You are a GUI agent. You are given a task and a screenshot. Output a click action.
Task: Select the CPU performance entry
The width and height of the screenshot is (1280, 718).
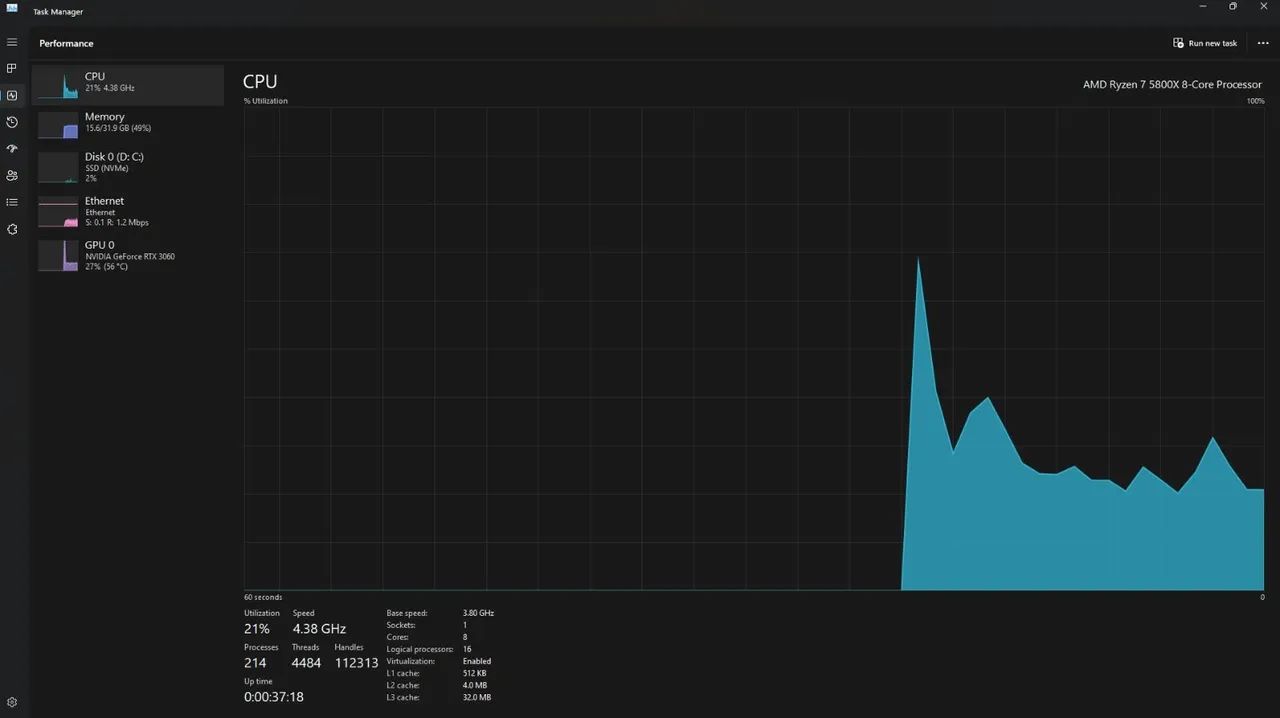click(128, 85)
